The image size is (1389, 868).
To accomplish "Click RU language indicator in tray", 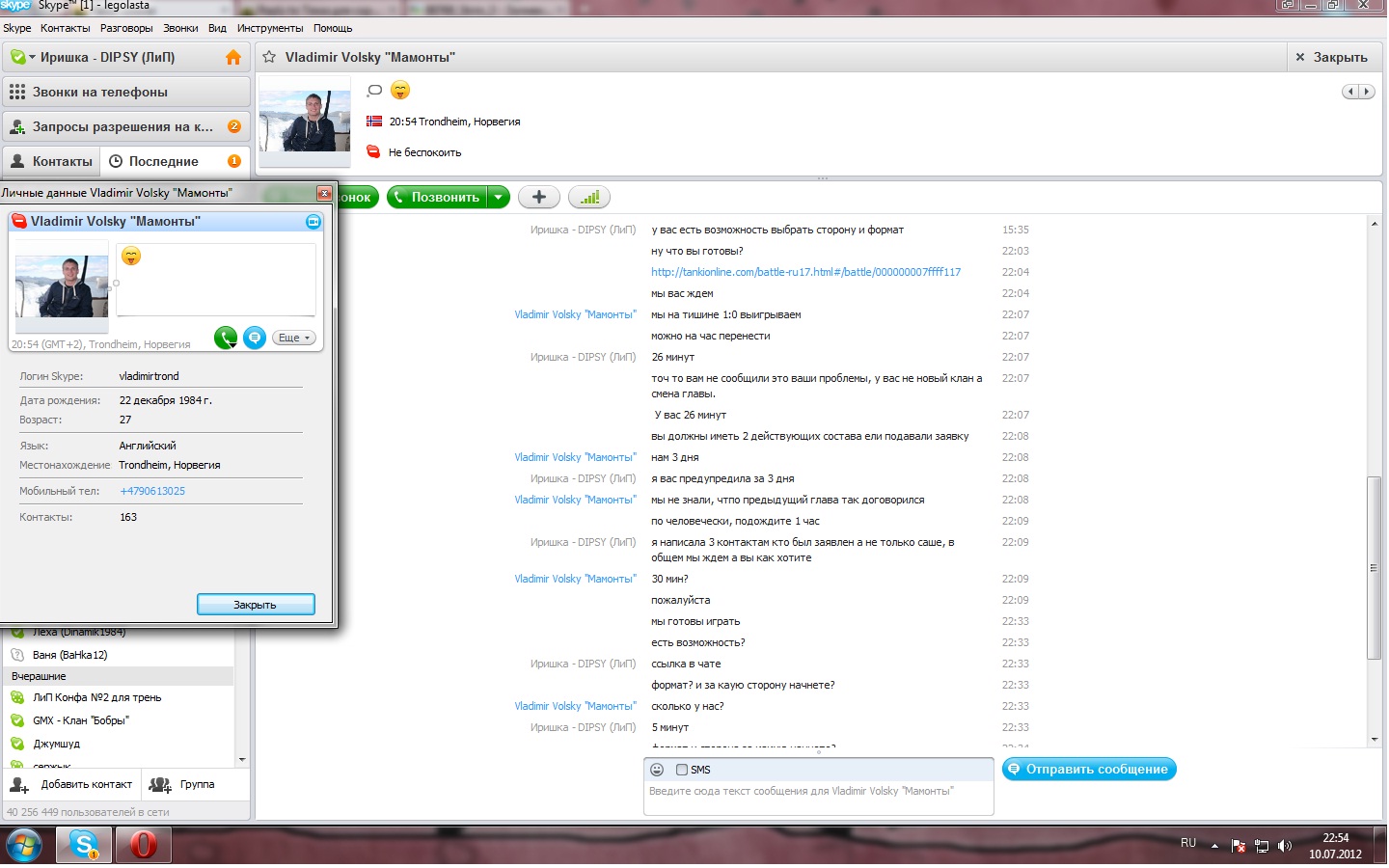I will click(x=1188, y=843).
